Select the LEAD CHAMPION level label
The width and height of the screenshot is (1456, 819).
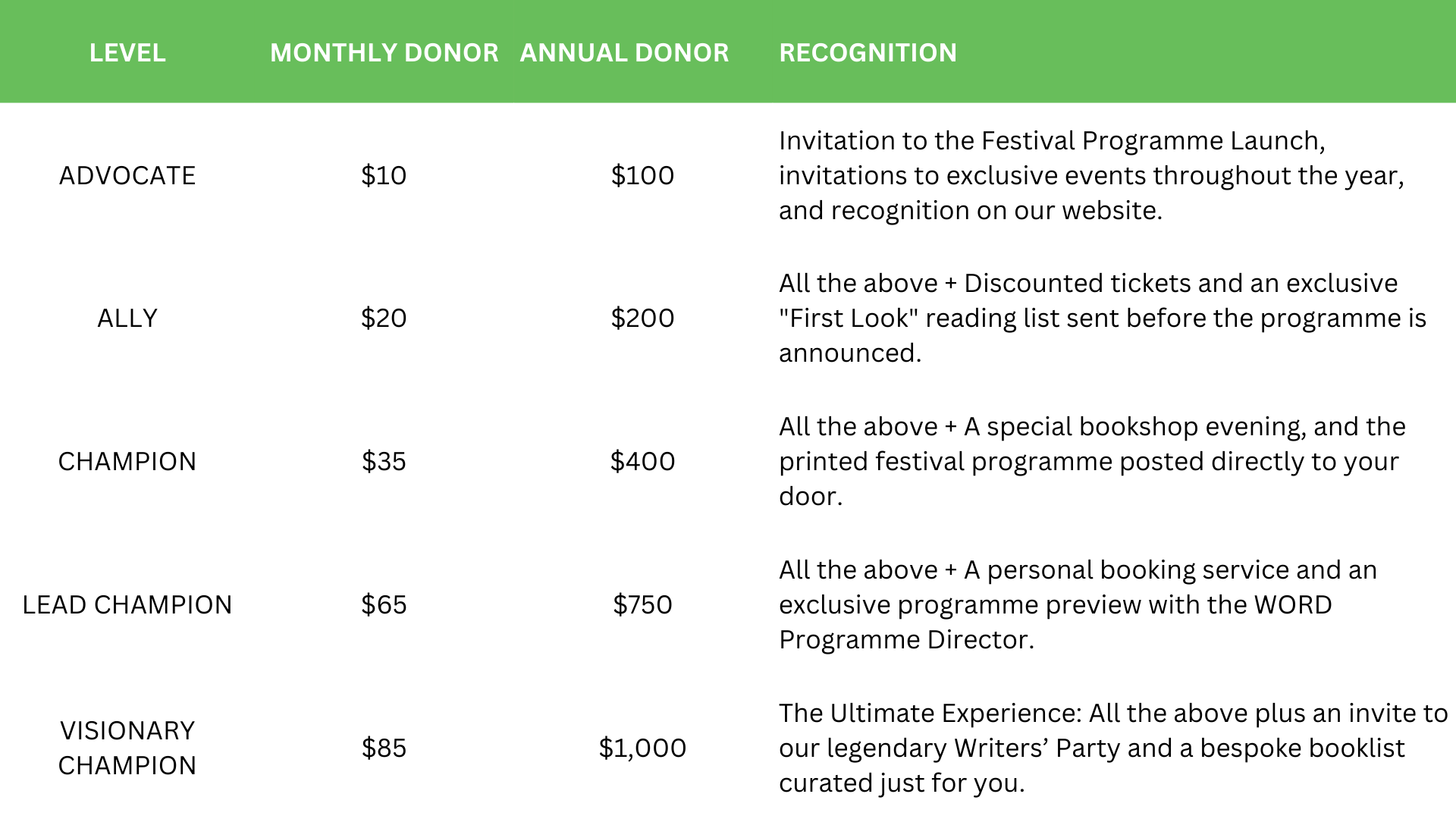tap(127, 605)
